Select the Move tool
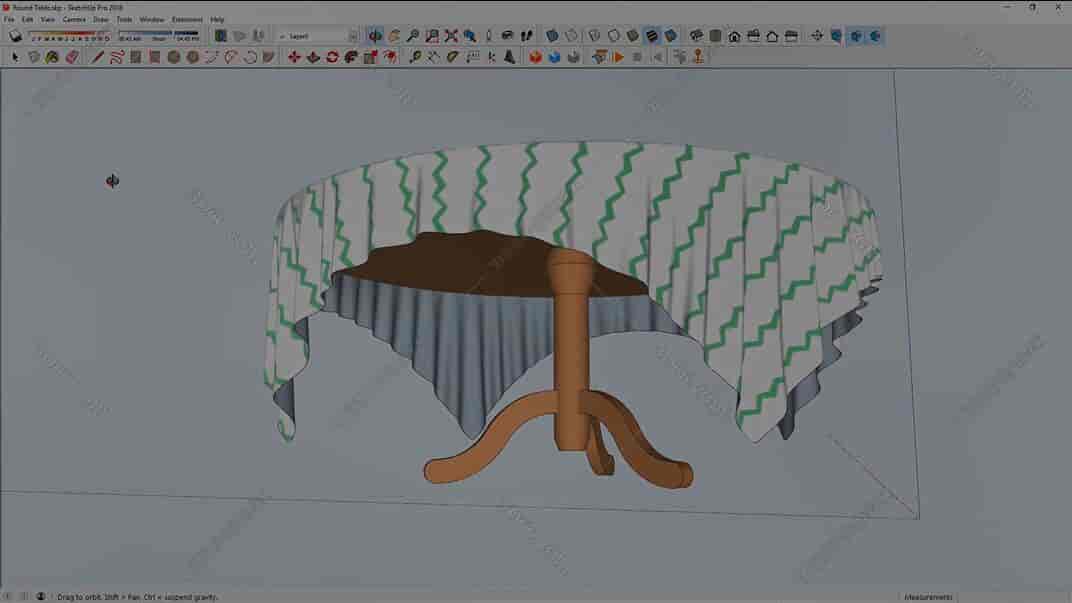 [292, 57]
